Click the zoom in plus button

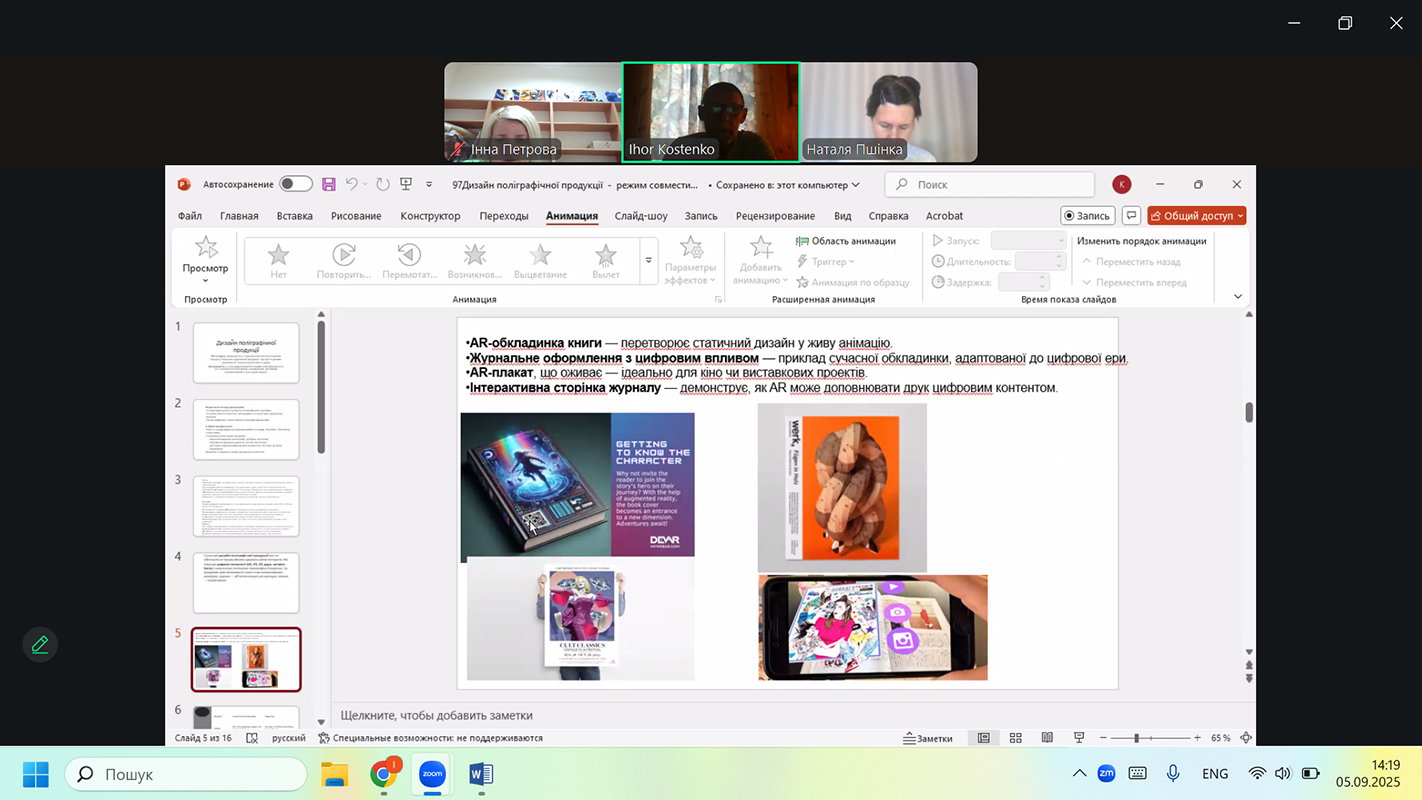click(1197, 738)
